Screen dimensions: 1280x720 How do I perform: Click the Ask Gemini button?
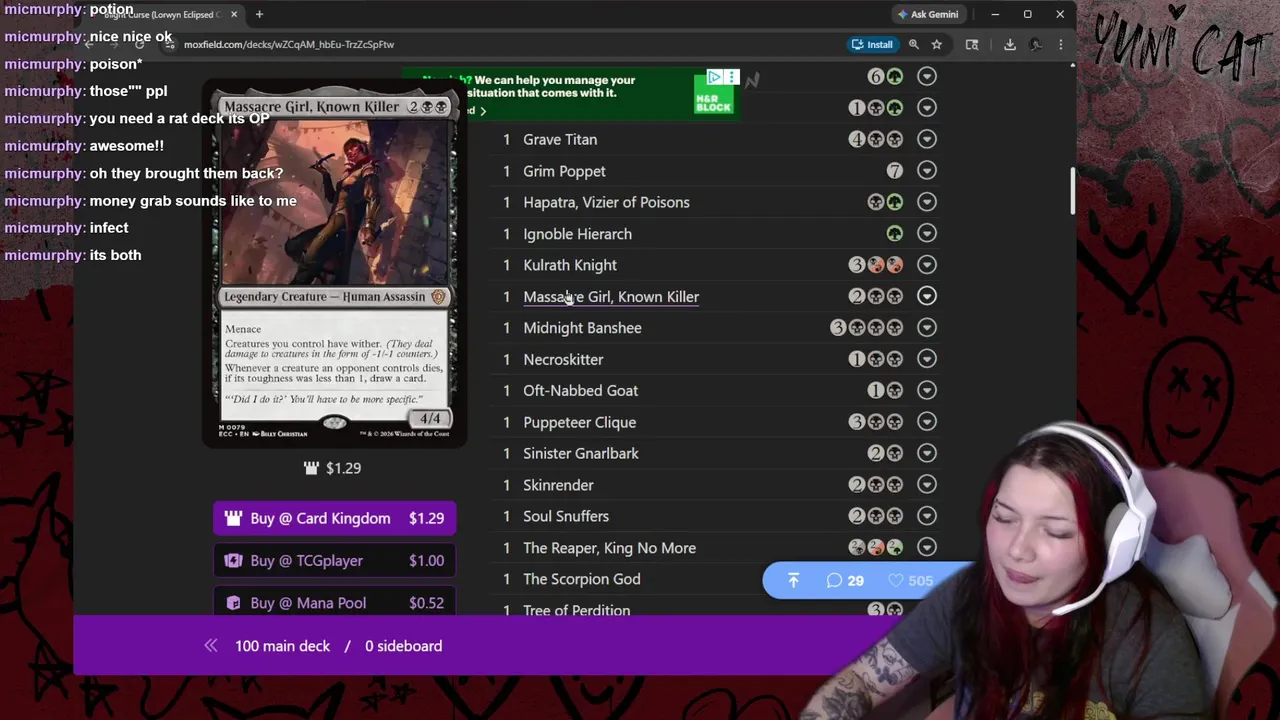[x=928, y=14]
